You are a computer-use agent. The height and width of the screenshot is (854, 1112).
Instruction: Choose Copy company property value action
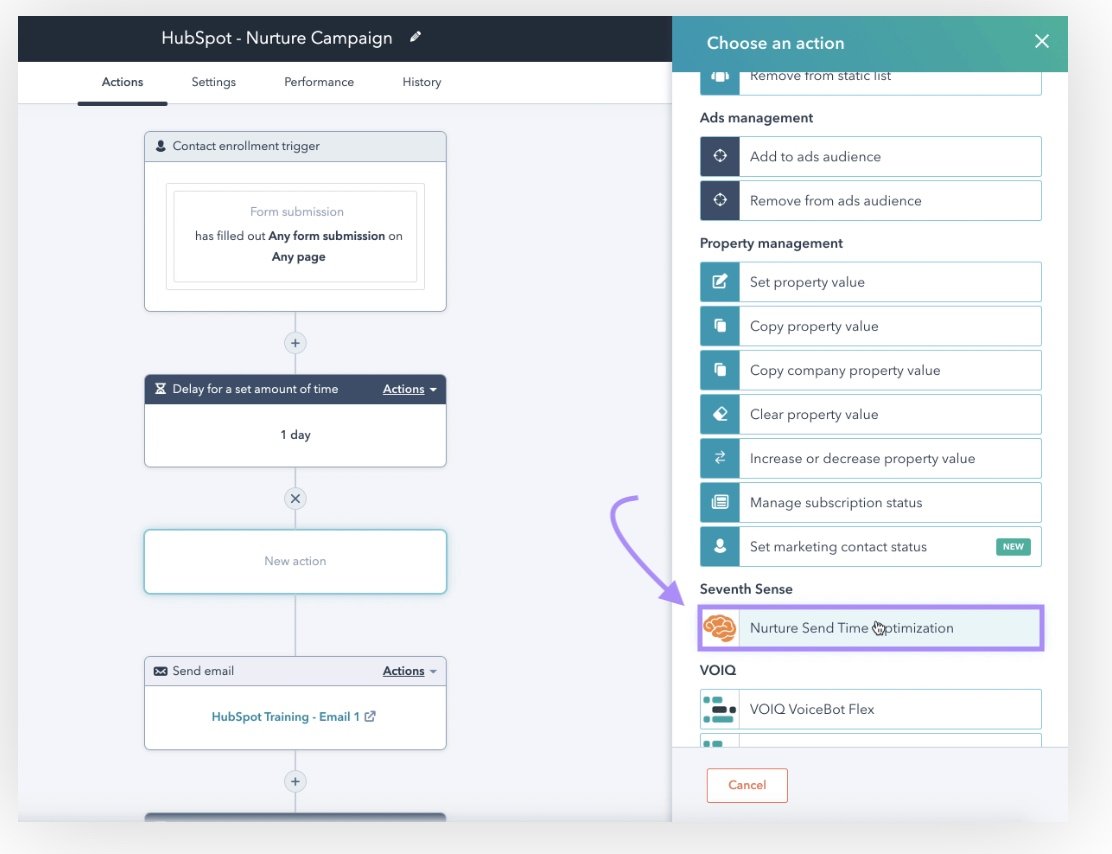tap(870, 370)
